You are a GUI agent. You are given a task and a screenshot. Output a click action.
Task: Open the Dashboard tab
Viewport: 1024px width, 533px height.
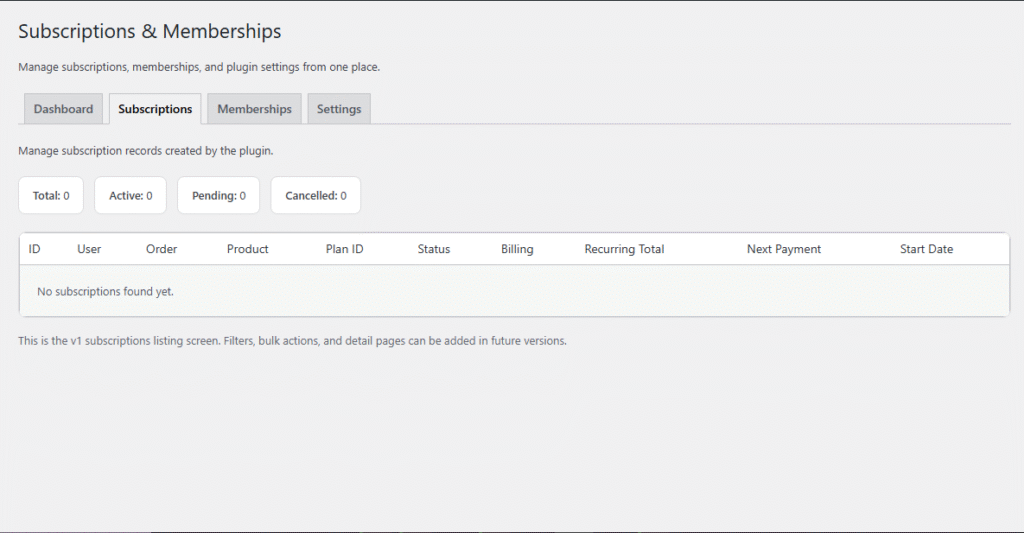63,109
